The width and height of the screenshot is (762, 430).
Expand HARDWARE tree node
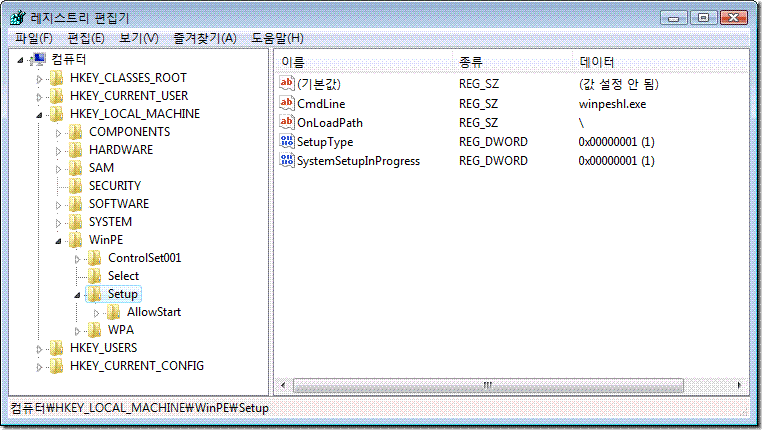(58, 151)
